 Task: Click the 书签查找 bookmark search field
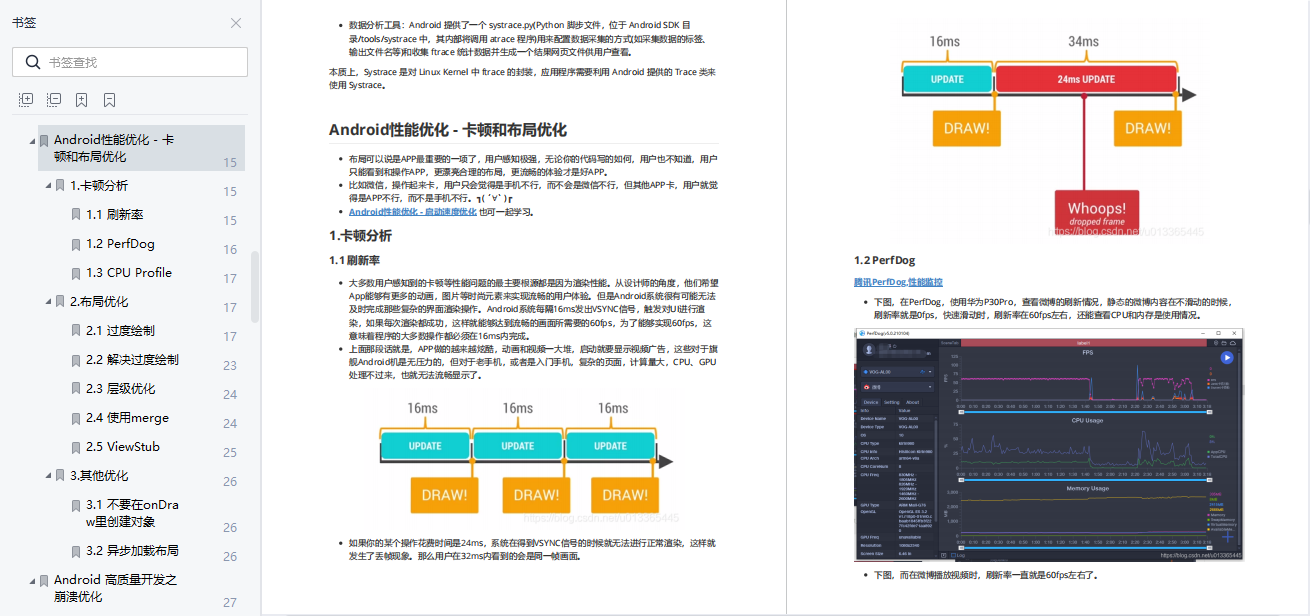[130, 62]
